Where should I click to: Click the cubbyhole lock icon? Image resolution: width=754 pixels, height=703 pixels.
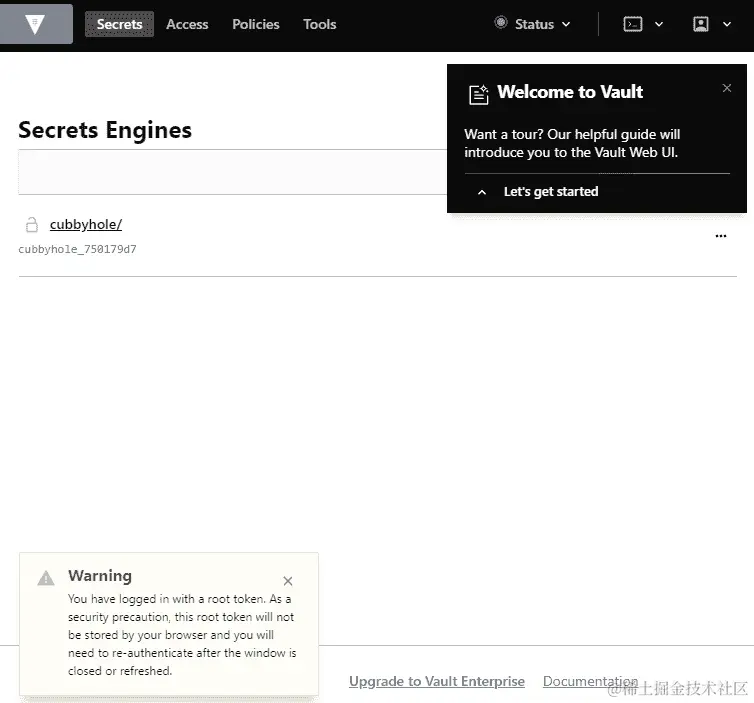(32, 225)
